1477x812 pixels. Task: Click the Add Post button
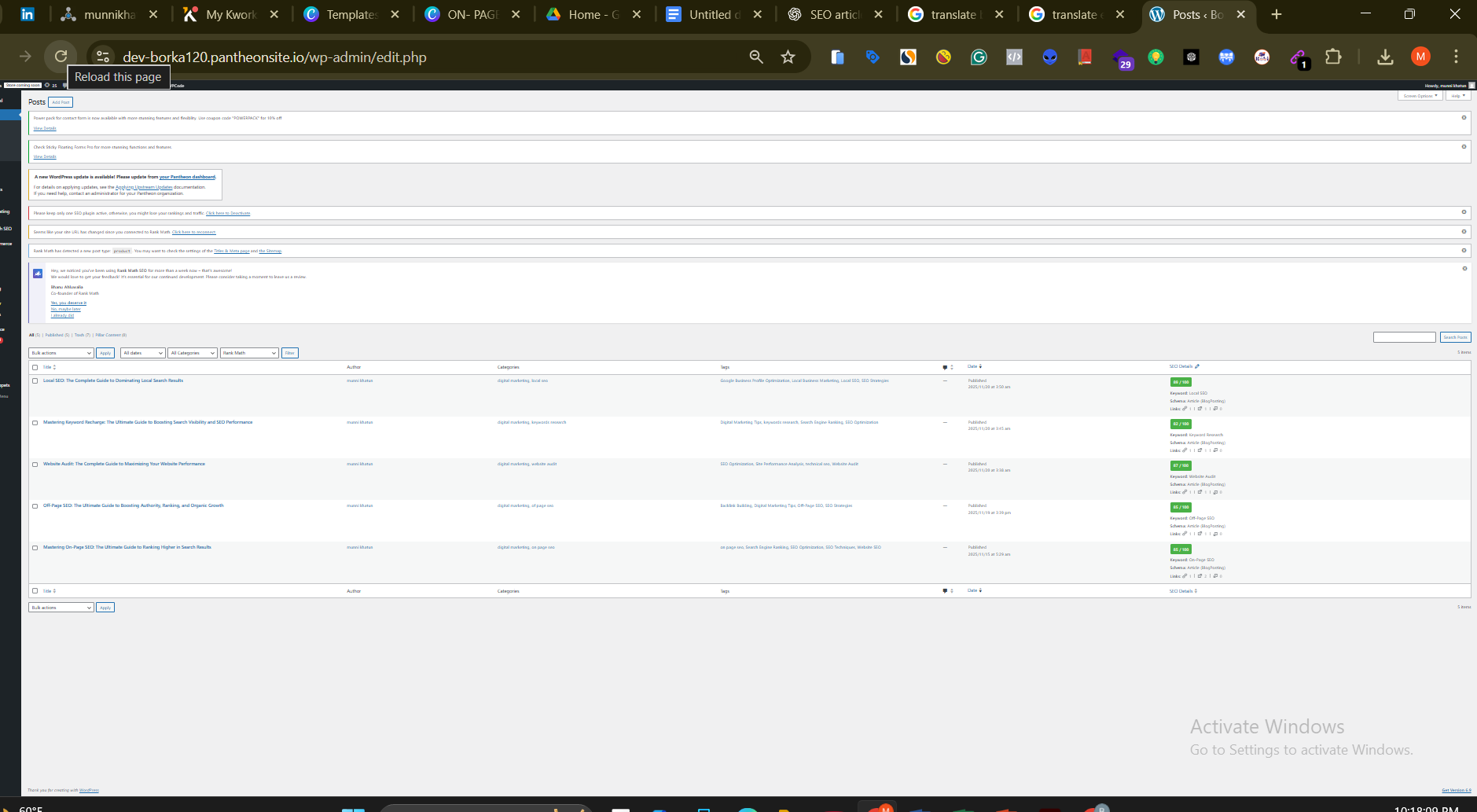pos(61,101)
